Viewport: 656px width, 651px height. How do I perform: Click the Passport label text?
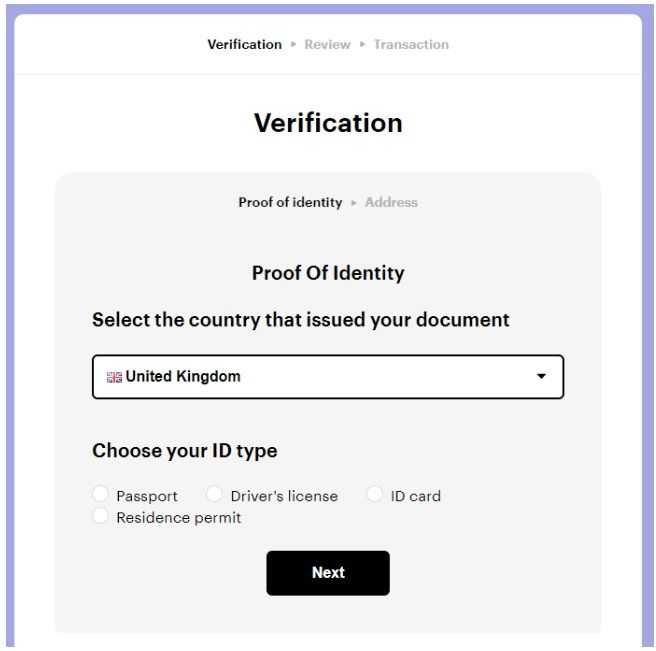[x=147, y=496]
